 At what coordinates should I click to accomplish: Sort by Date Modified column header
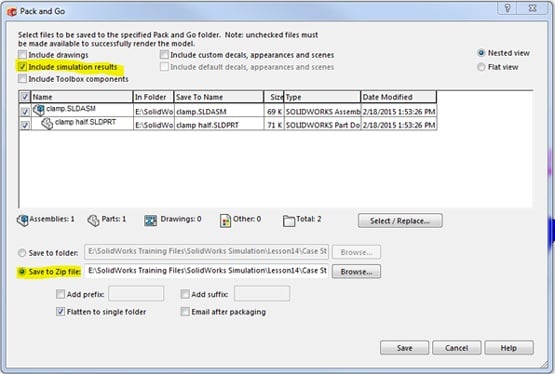pos(399,97)
